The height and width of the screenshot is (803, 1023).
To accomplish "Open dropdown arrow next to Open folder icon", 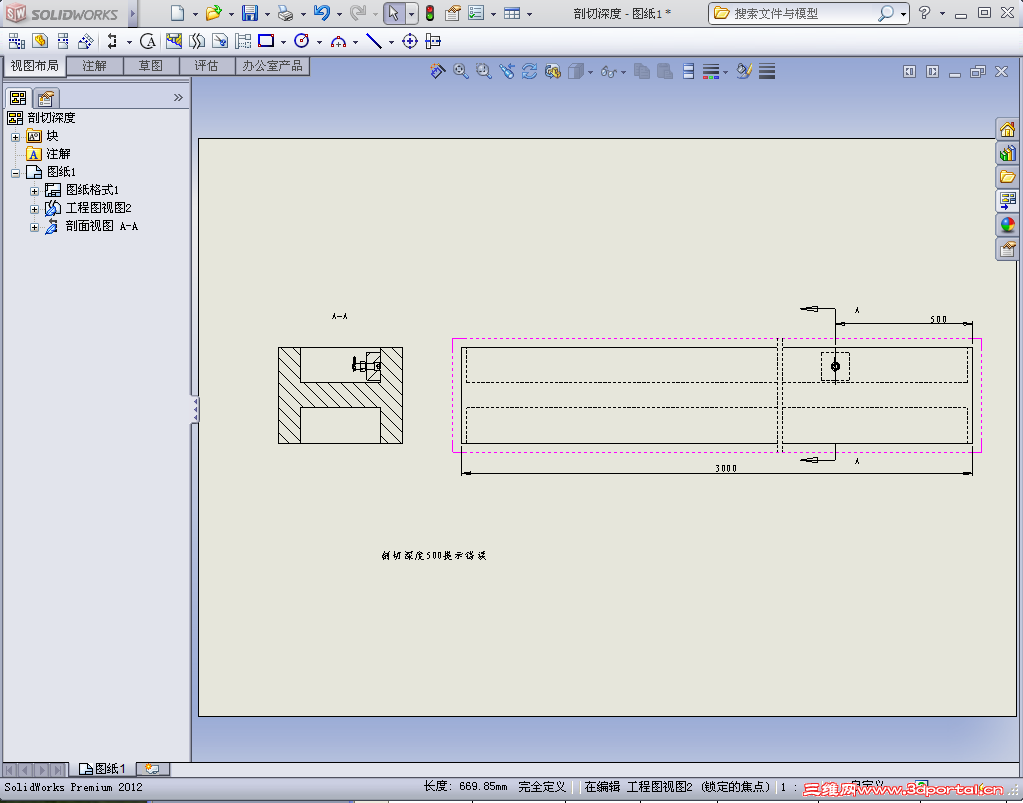I will [231, 14].
